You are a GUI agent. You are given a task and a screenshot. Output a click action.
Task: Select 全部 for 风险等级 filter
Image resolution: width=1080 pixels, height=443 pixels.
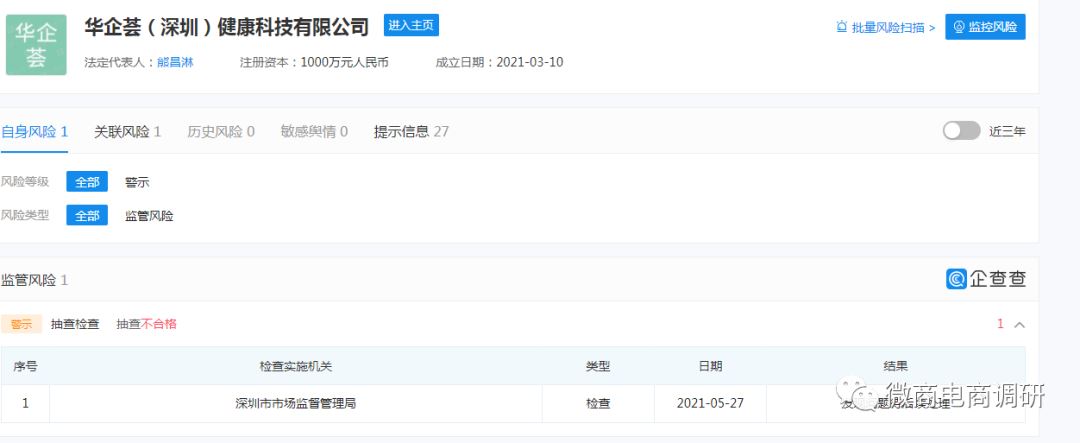pyautogui.click(x=87, y=182)
